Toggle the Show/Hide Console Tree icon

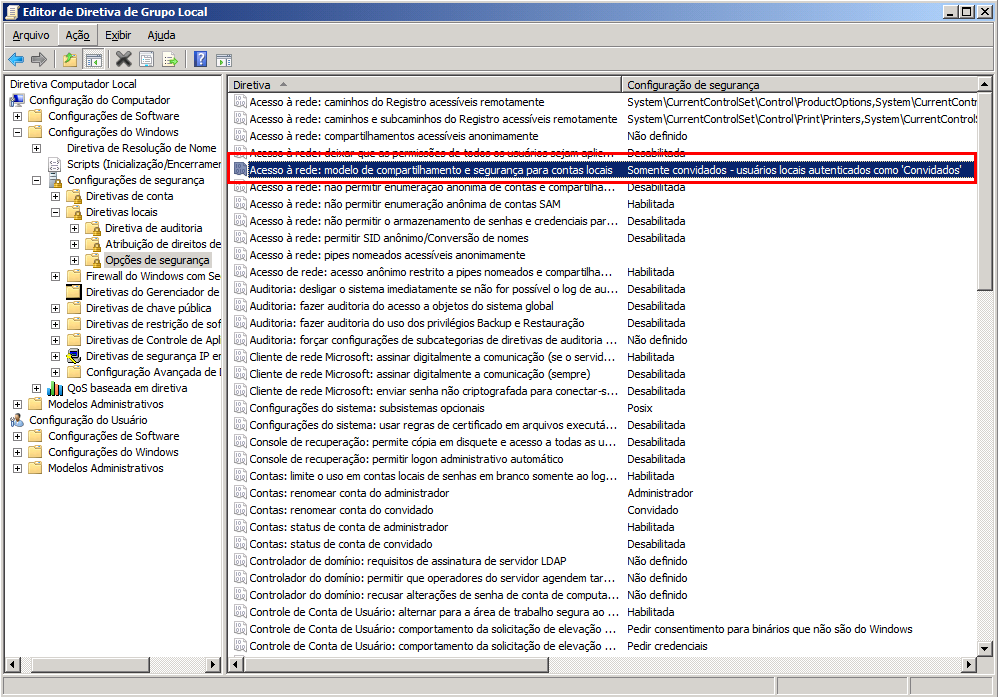[x=93, y=59]
